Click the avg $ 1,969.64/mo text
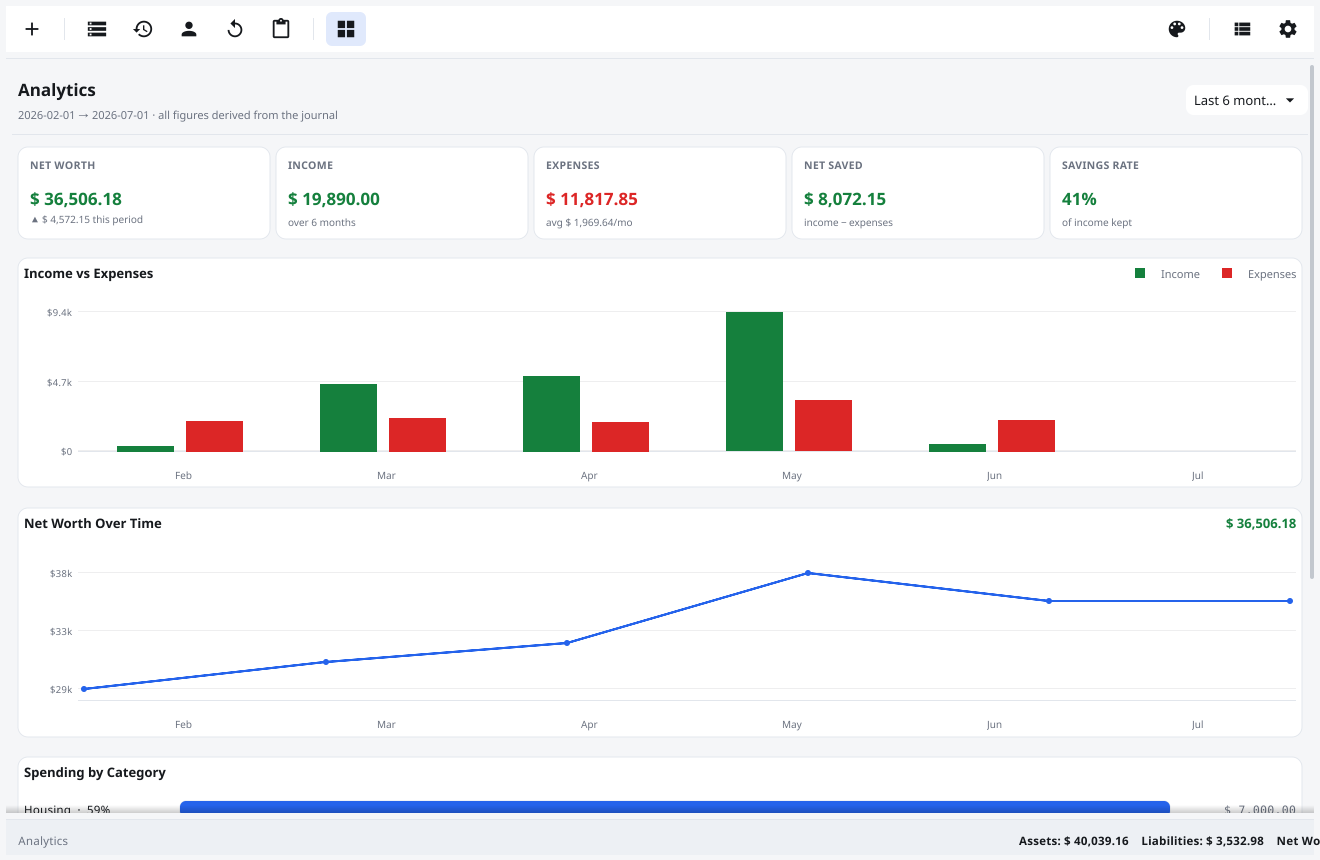1320x860 pixels. pos(589,222)
